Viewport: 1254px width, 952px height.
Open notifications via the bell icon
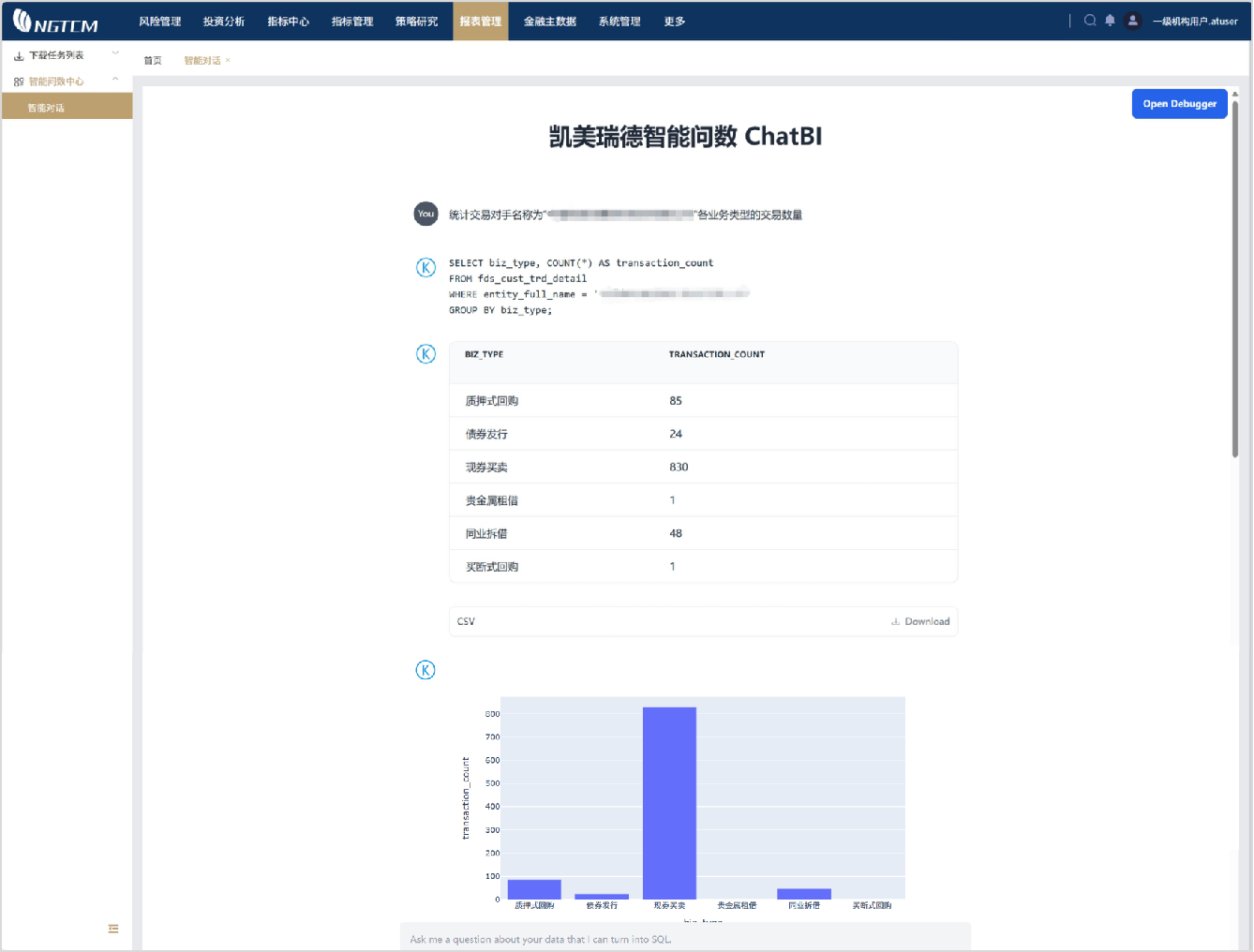point(1110,21)
